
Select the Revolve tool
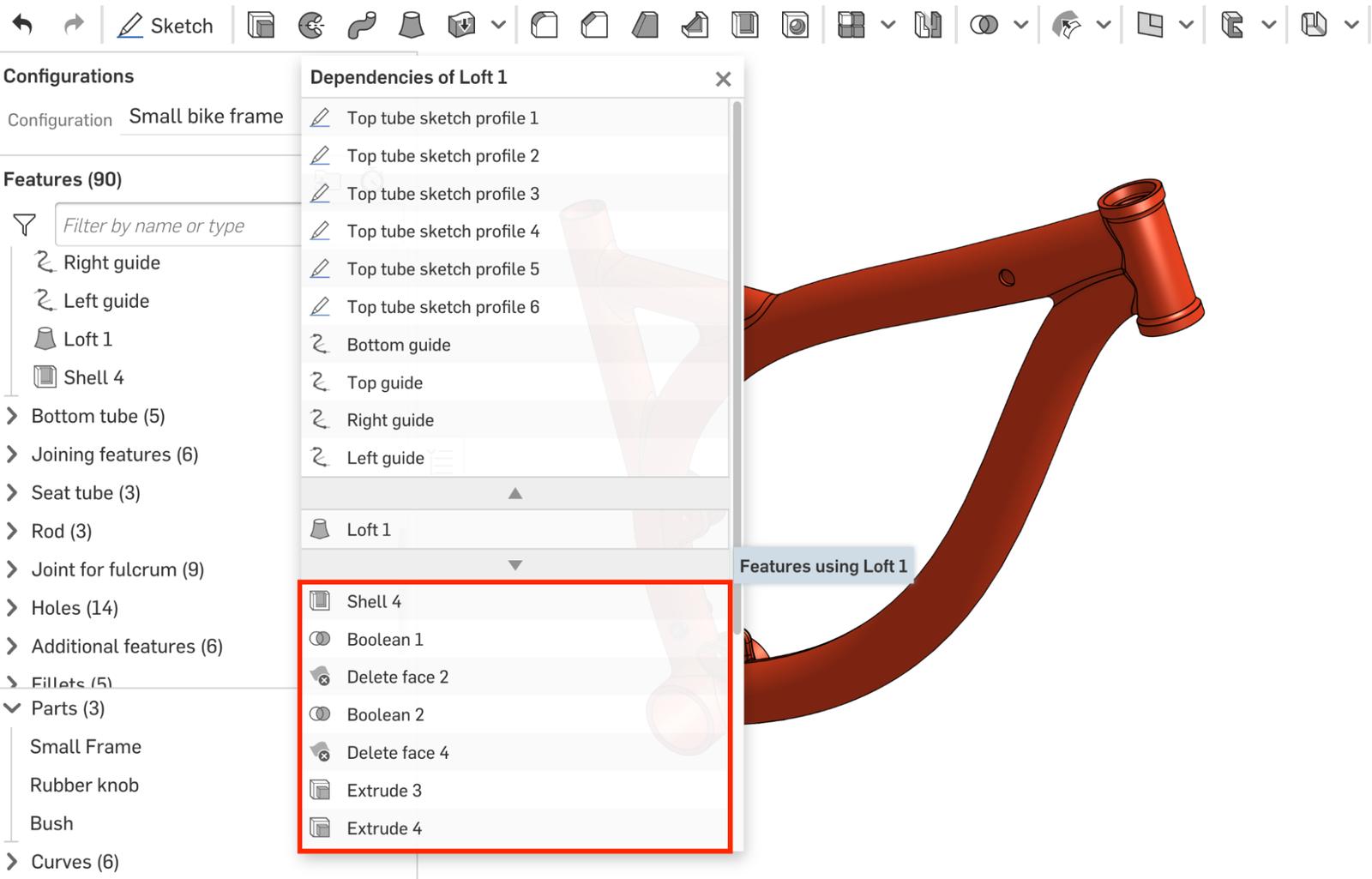pyautogui.click(x=311, y=25)
